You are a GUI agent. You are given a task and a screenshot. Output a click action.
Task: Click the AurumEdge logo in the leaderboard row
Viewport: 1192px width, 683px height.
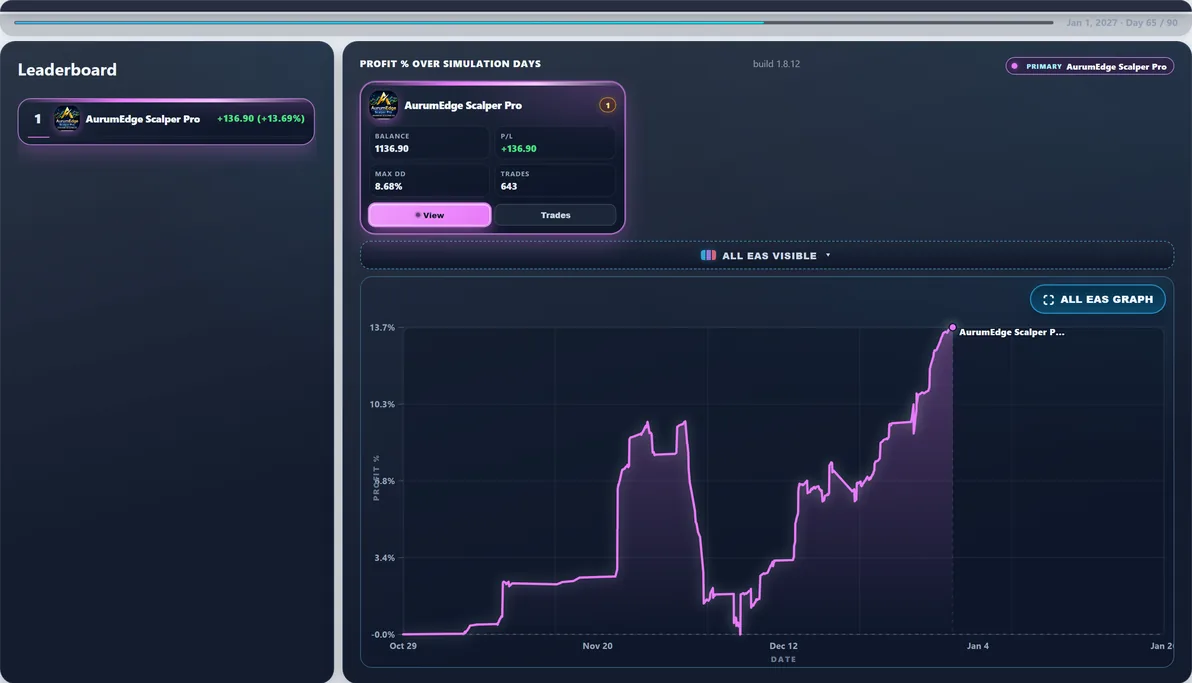pyautogui.click(x=67, y=119)
